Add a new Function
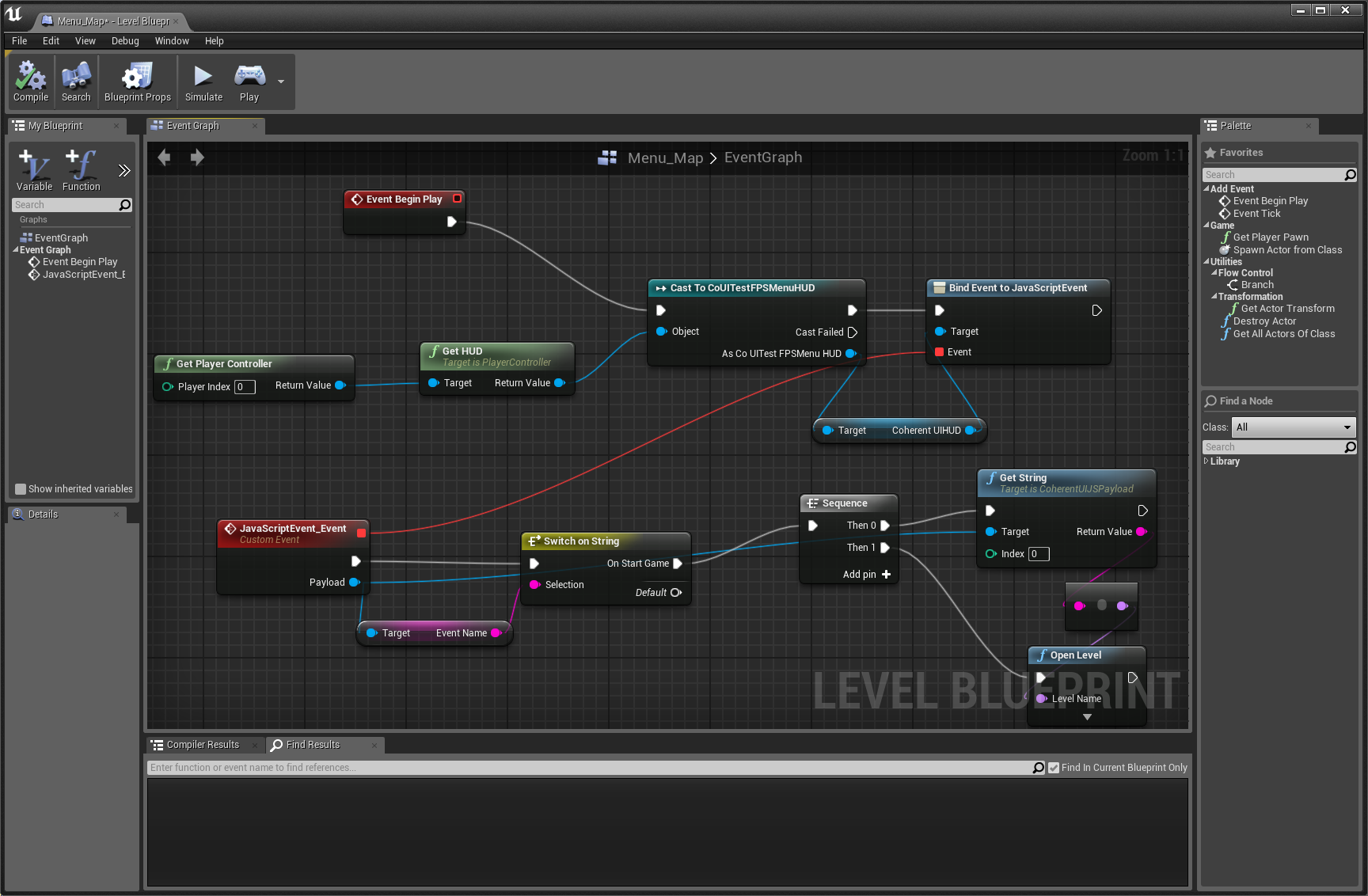This screenshot has width=1368, height=896. 82,170
